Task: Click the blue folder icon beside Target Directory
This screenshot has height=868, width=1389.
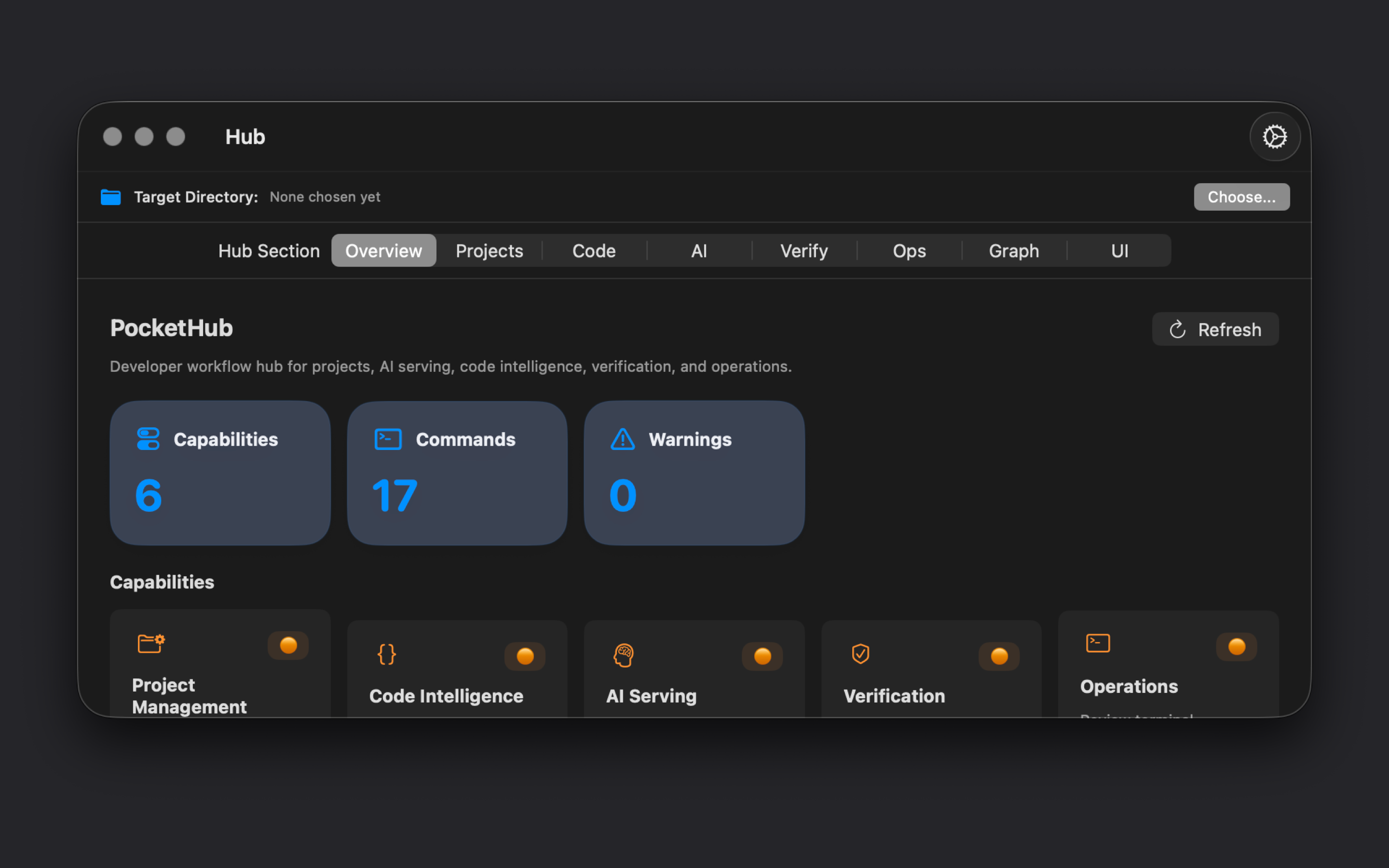Action: [x=111, y=197]
